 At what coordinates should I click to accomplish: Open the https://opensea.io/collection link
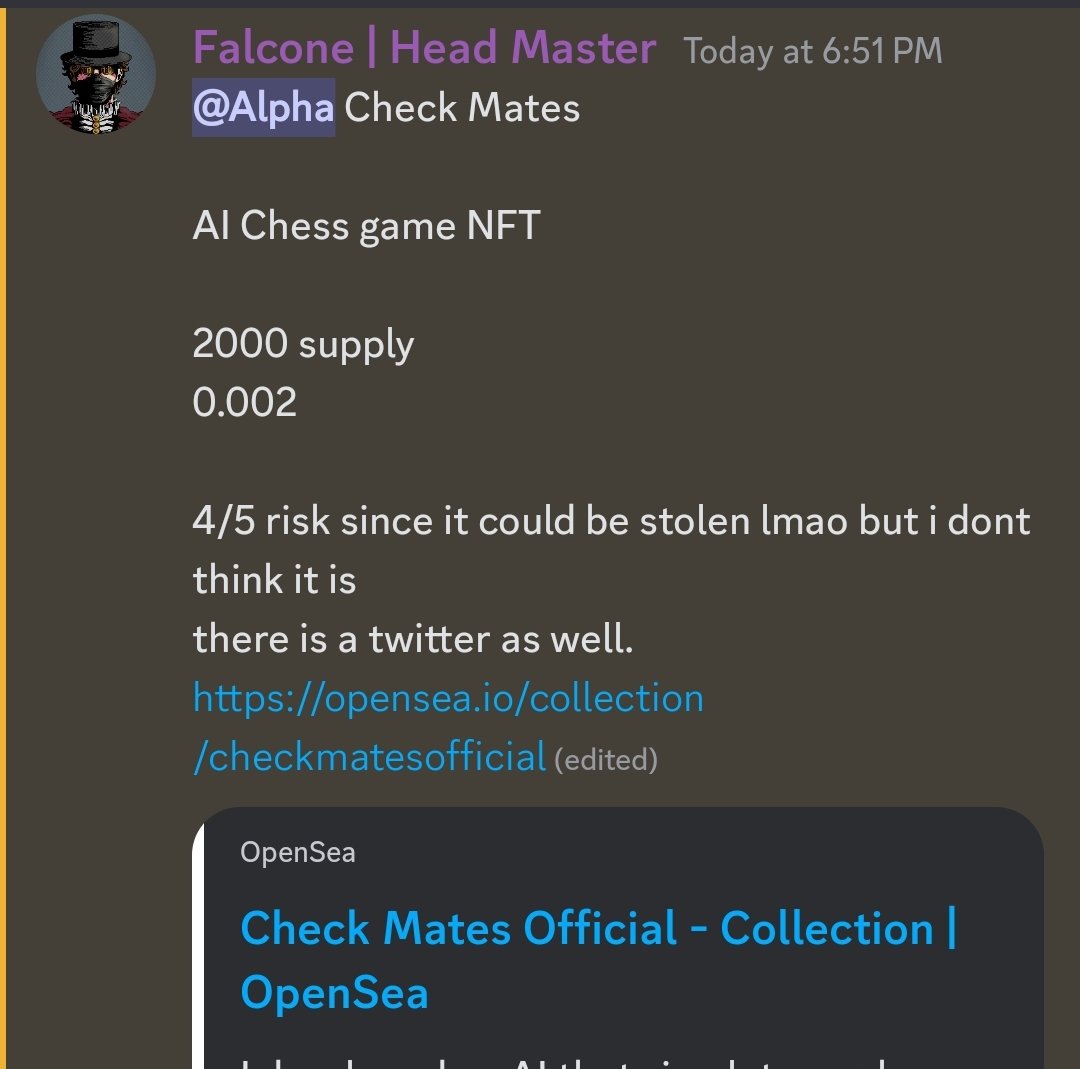coord(448,698)
